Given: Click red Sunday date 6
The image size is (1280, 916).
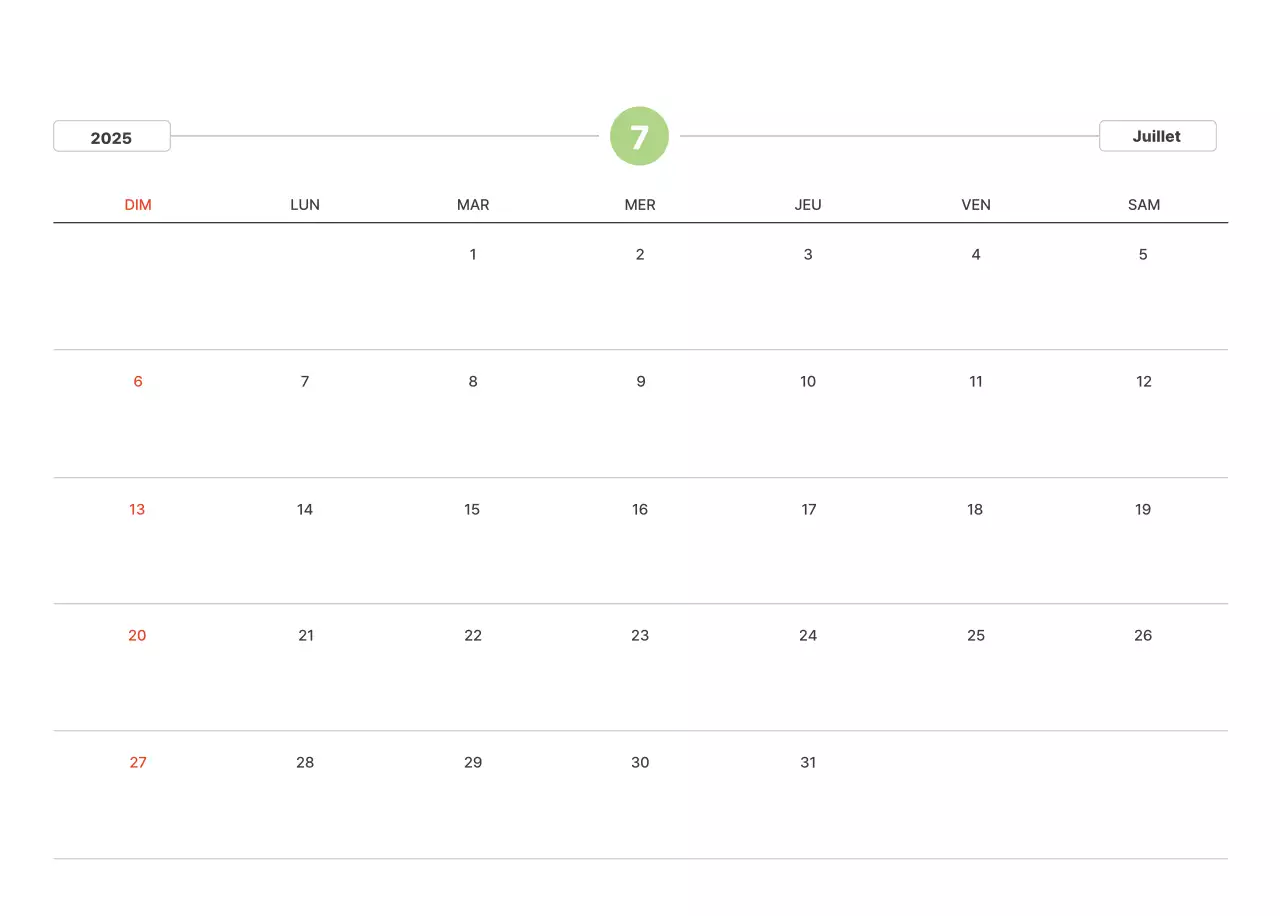Looking at the screenshot, I should [138, 381].
